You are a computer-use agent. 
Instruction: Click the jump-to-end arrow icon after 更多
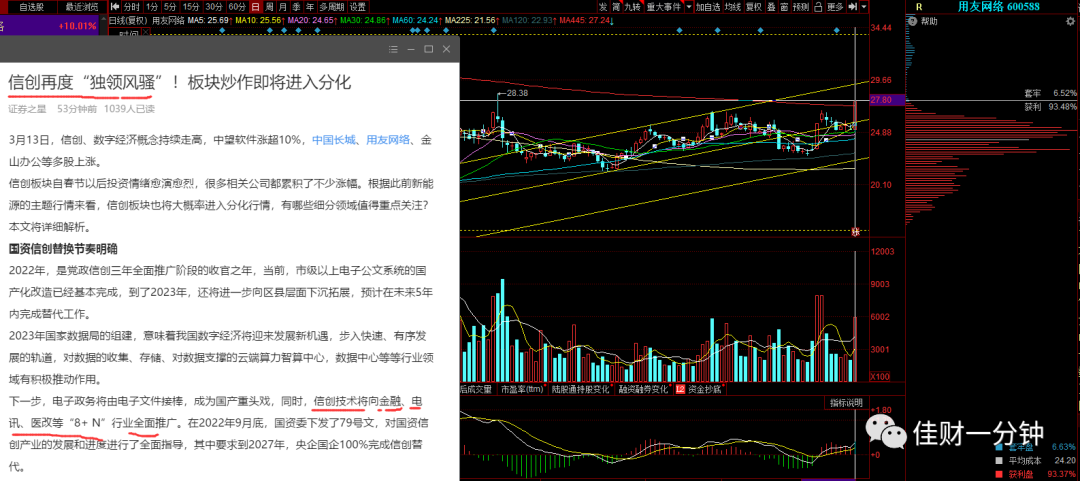point(852,7)
